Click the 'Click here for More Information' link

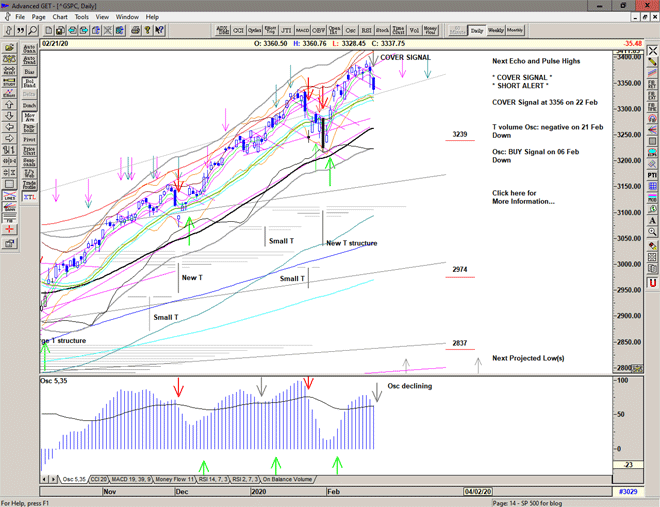click(x=523, y=197)
